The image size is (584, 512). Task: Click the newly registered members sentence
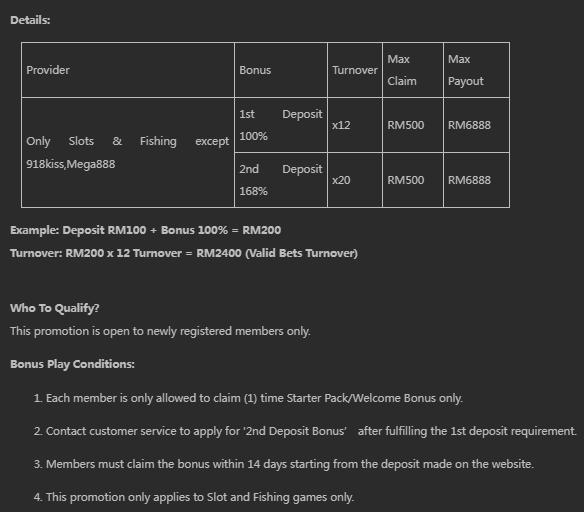(x=160, y=331)
